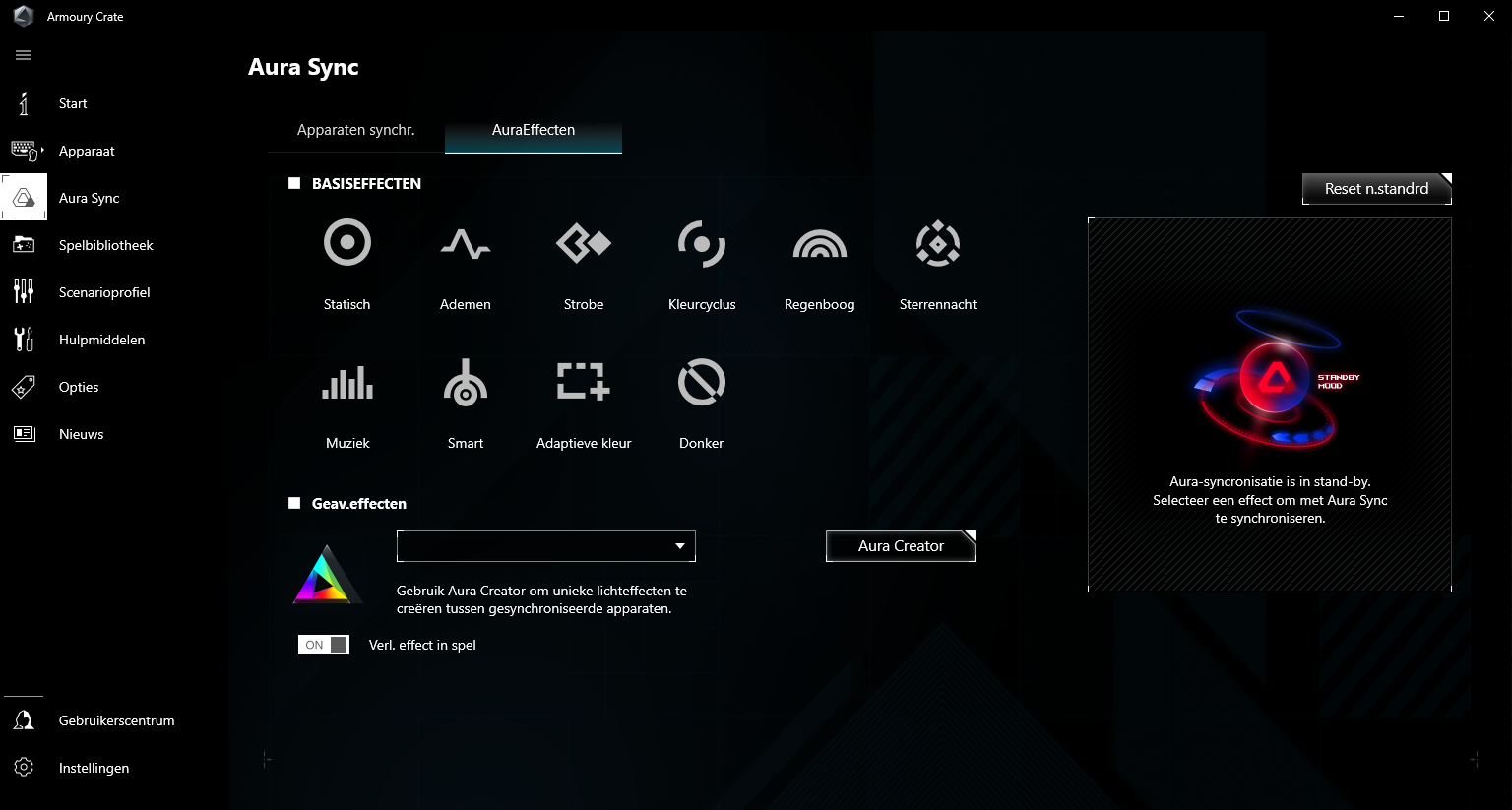Click the Scenarioprofiel sliders icon

[24, 291]
